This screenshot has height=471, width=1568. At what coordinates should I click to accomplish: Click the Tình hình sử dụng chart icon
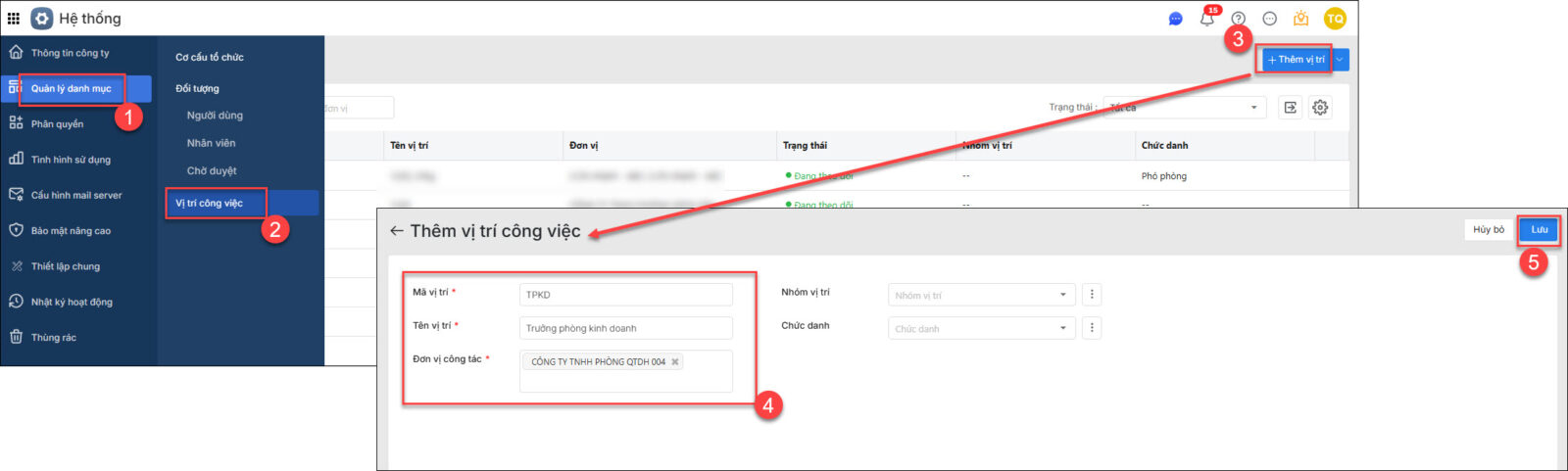pos(16,159)
